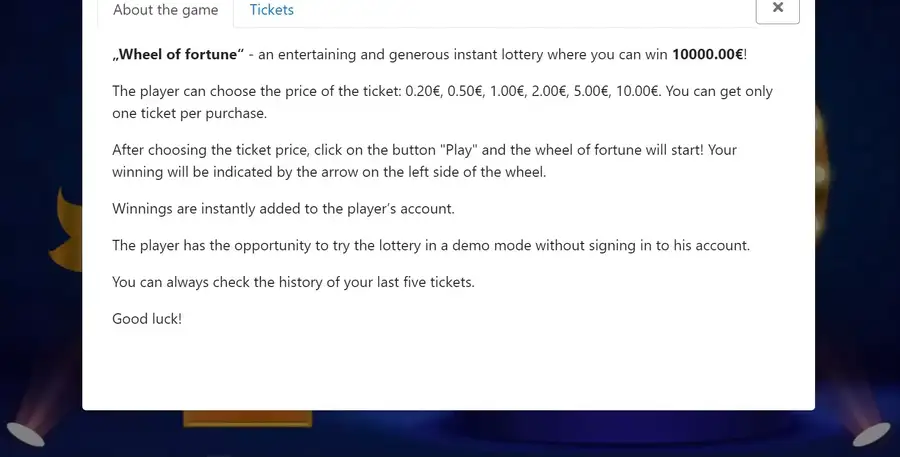Click the right spotlight icon
The height and width of the screenshot is (457, 900).
[x=871, y=434]
